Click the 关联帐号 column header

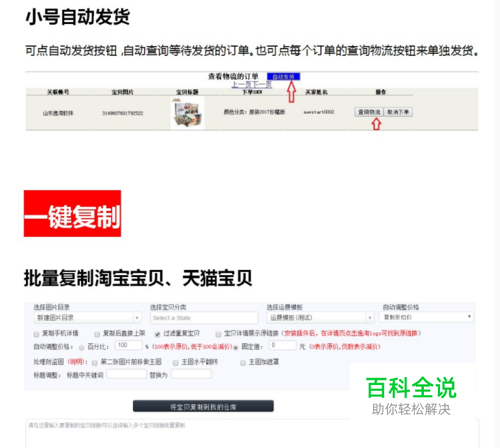coord(58,92)
